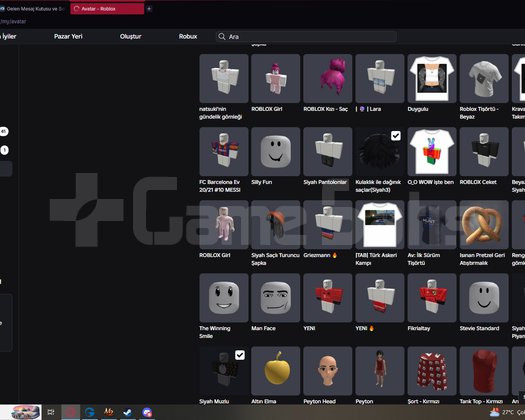
Task: Open the Pazar Yeri menu
Action: point(68,37)
